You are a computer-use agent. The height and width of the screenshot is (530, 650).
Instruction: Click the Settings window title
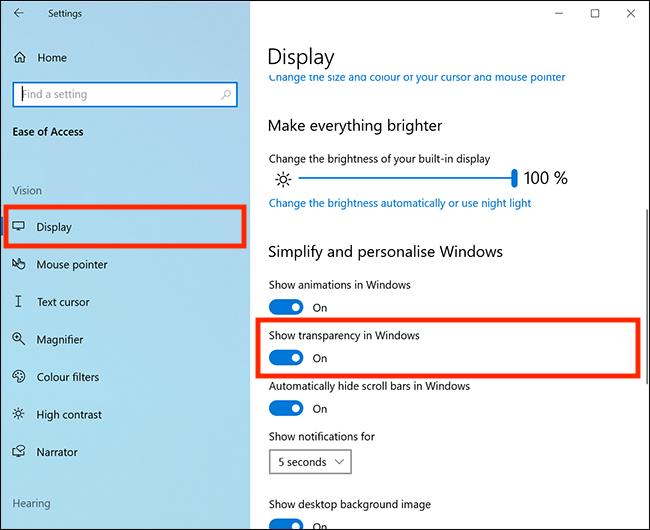pyautogui.click(x=65, y=13)
